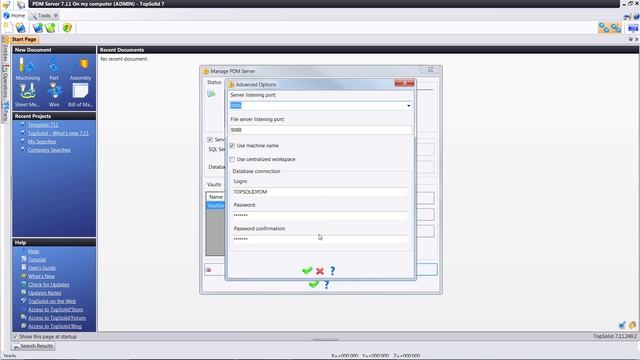The height and width of the screenshot is (360, 640).
Task: Click the orange icon at bottom right corner
Action: pos(632,325)
